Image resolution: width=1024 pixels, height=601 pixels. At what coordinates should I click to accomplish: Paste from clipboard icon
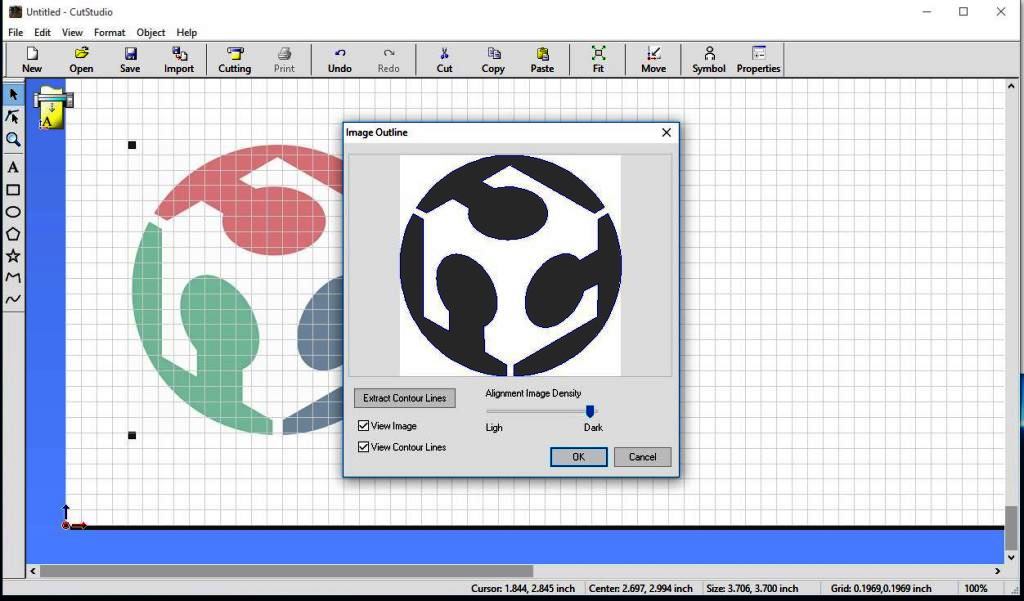click(x=542, y=60)
